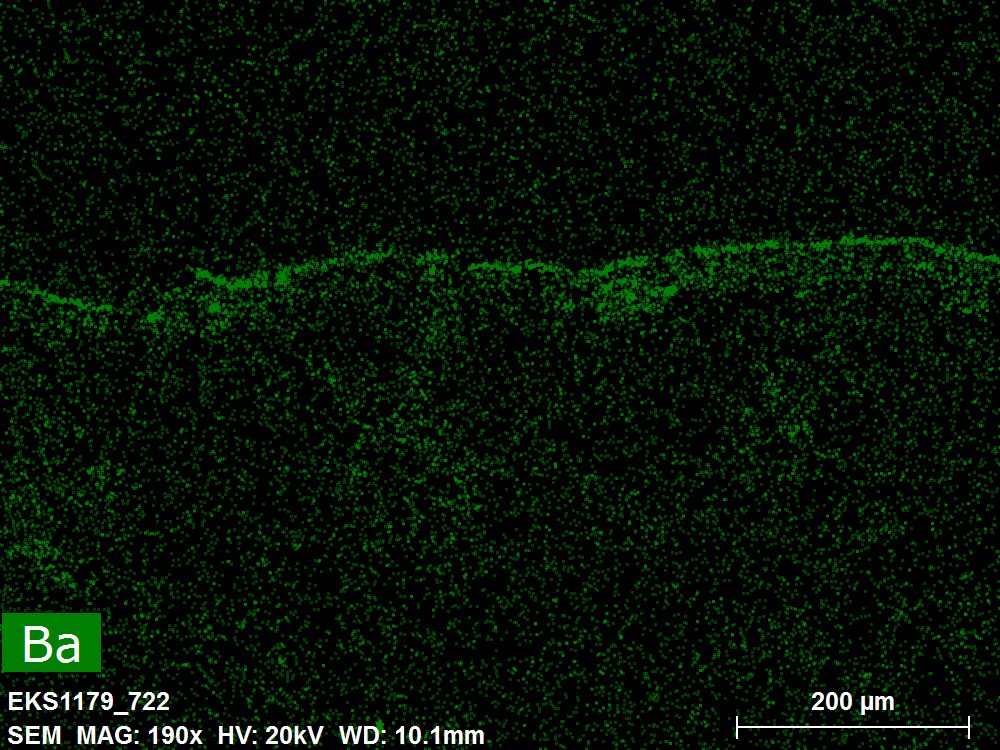1000x750 pixels.
Task: Click the isolated bright spot below left band
Action: 155,317
